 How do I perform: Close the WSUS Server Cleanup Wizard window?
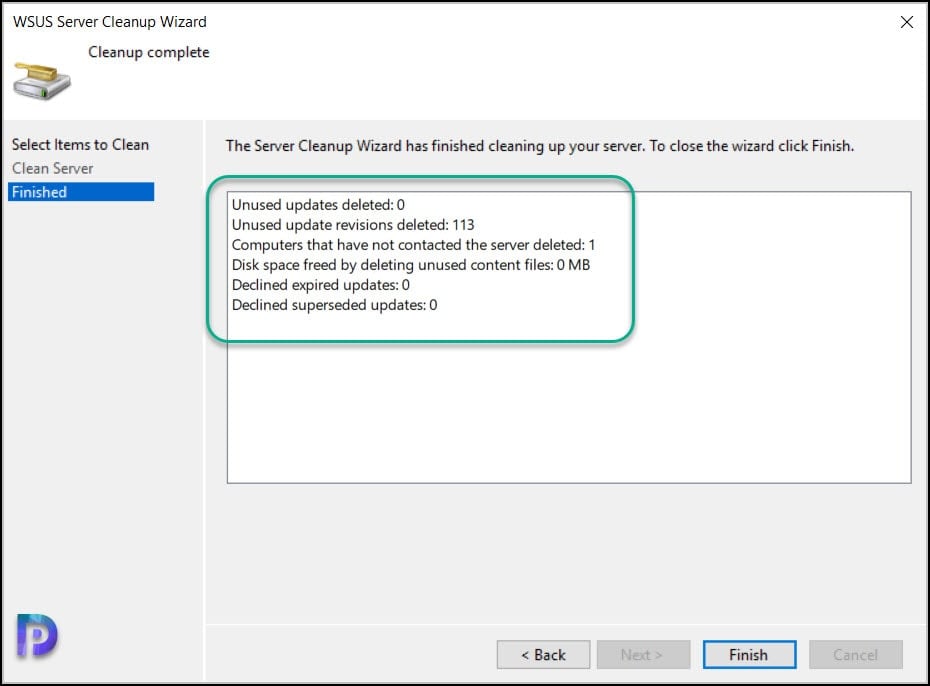pyautogui.click(x=906, y=22)
